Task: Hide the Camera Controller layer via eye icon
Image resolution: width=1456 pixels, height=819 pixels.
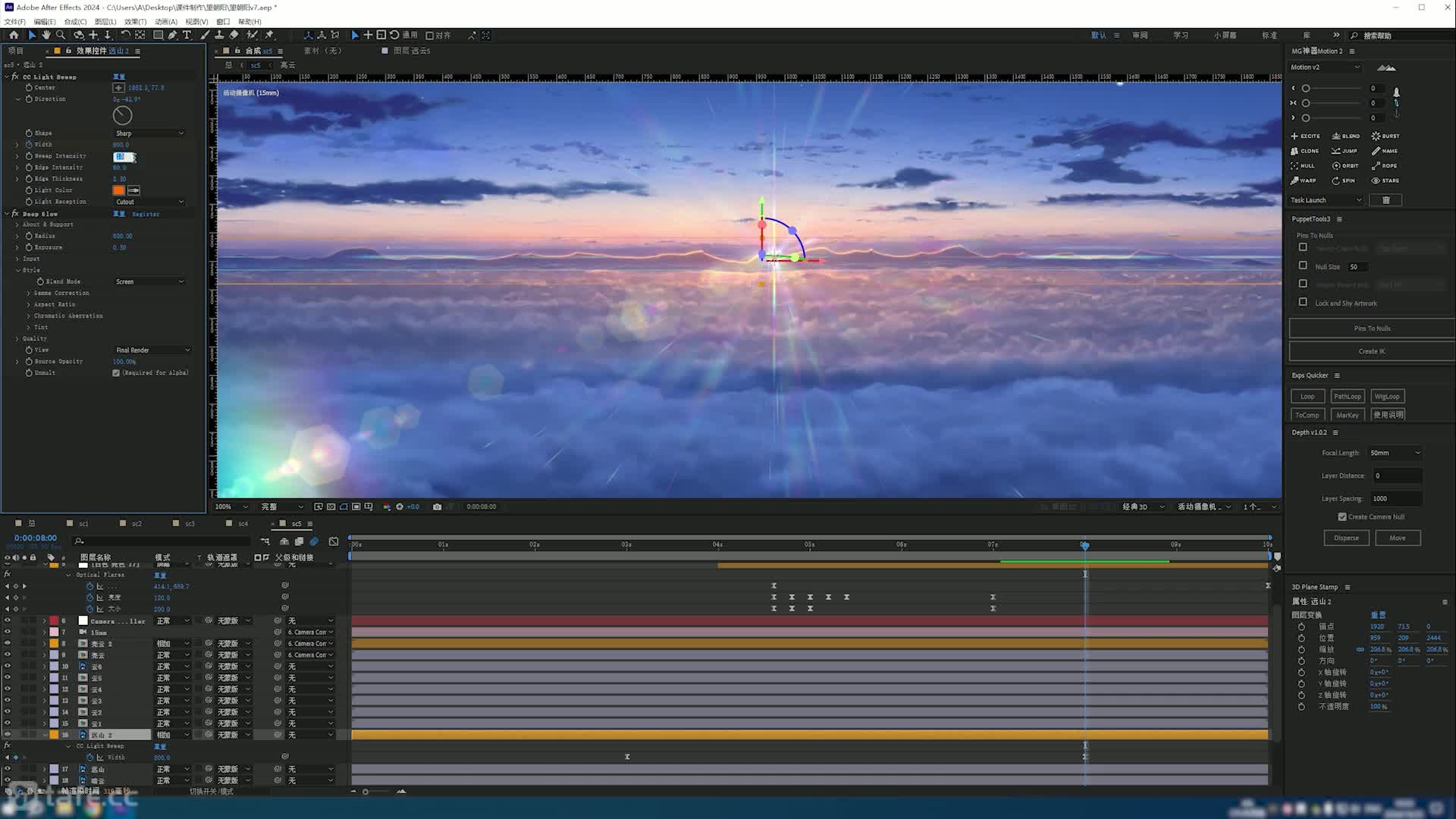Action: 8,621
